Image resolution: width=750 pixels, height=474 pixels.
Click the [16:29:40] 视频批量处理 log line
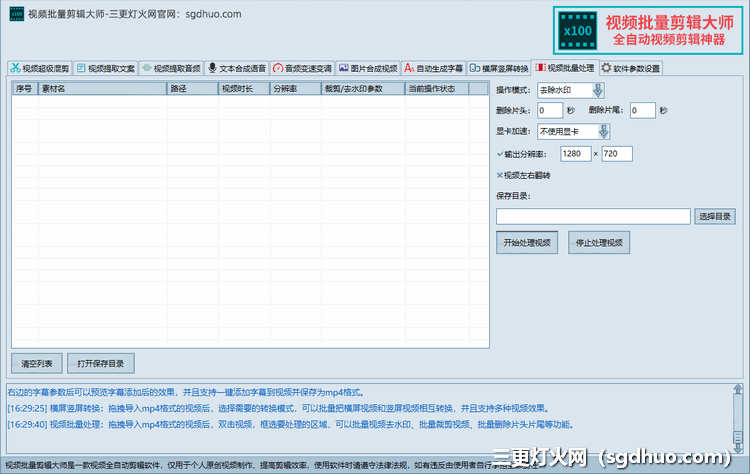coord(291,424)
